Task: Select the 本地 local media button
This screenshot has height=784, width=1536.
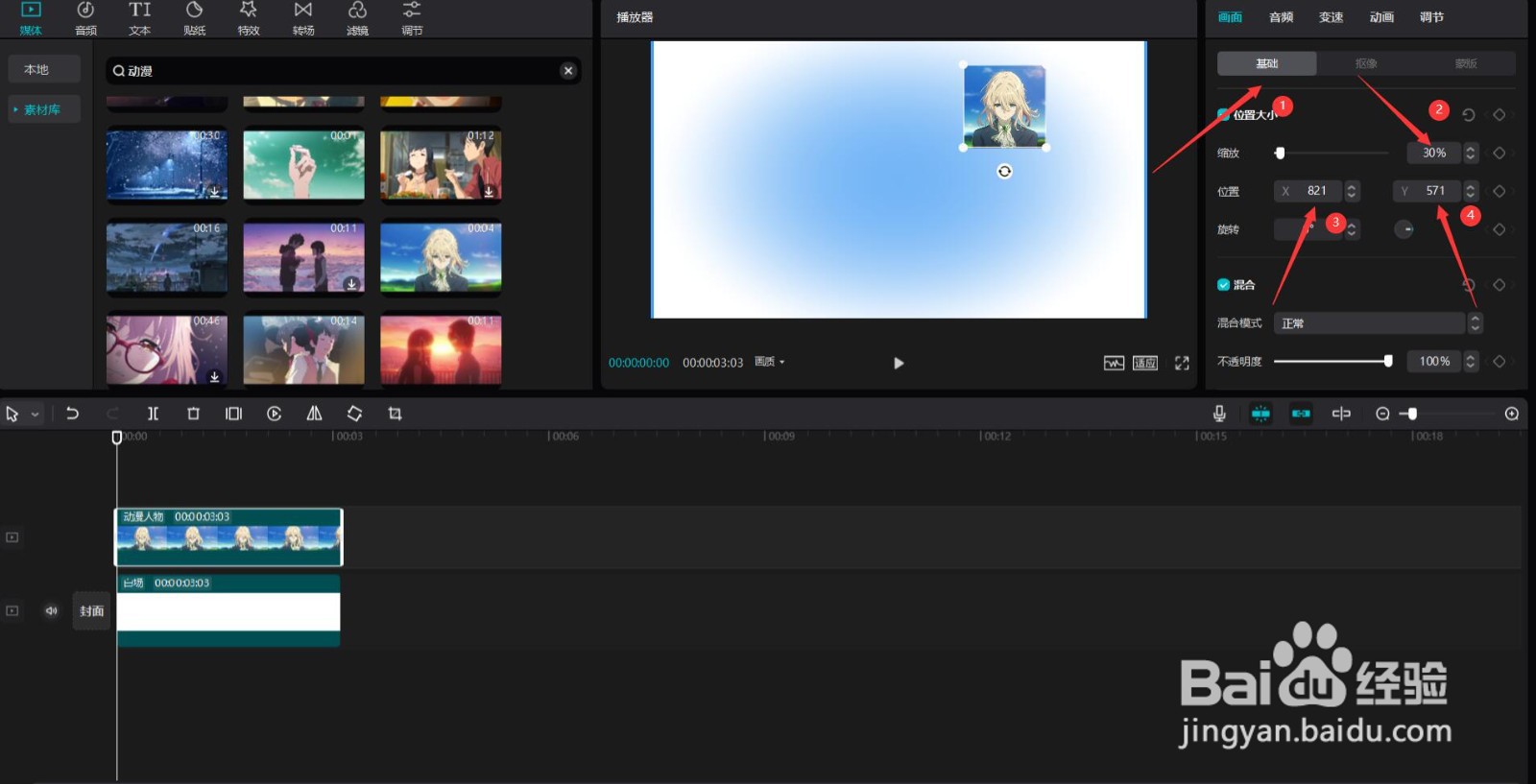Action: tap(44, 69)
